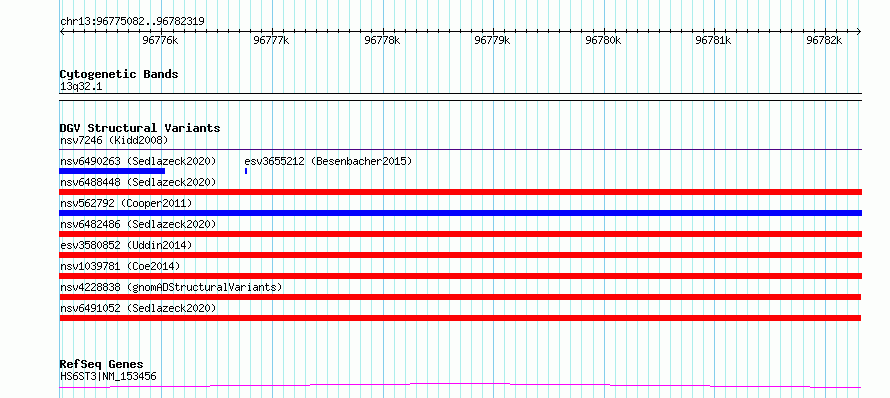
Task: Click the 96781k ruler tick label
Action: click(x=713, y=40)
